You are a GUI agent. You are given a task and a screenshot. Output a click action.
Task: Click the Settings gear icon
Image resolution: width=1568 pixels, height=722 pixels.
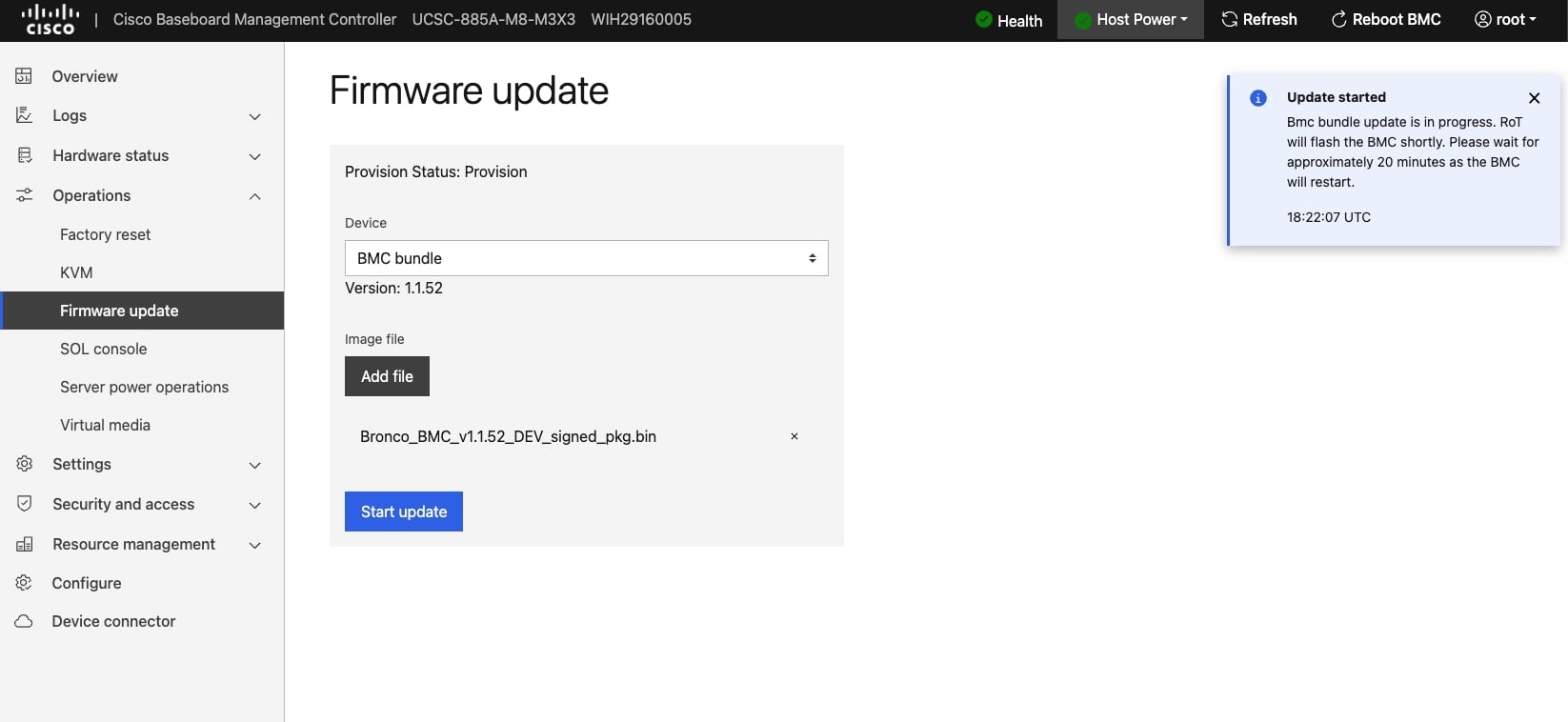(x=24, y=464)
